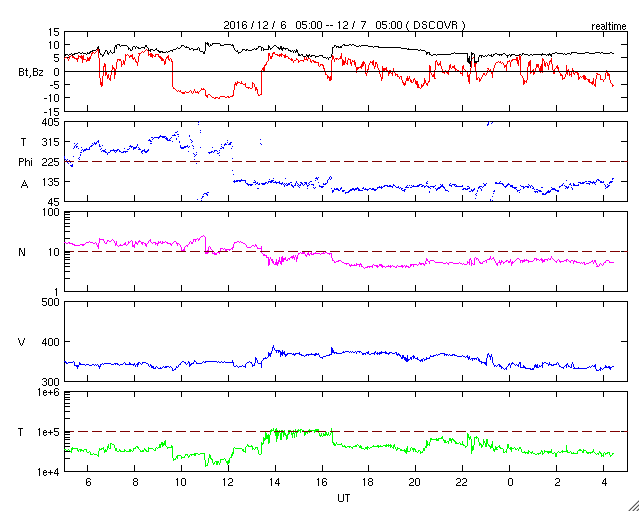The height and width of the screenshot is (512, 640).
Task: Click the '4' hour tick label on UT axis
Action: coord(602,482)
